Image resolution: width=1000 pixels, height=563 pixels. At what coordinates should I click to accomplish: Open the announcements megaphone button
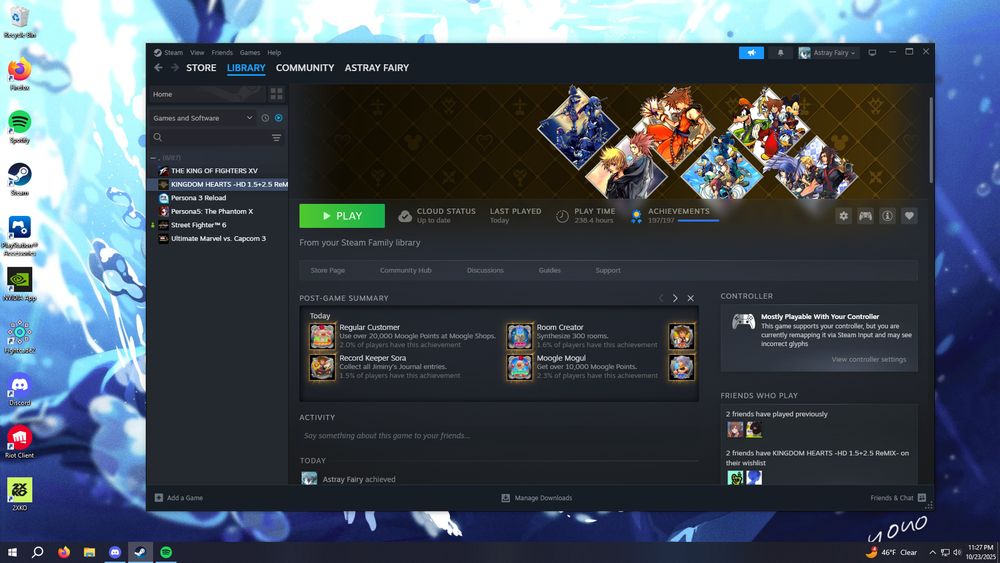point(751,53)
